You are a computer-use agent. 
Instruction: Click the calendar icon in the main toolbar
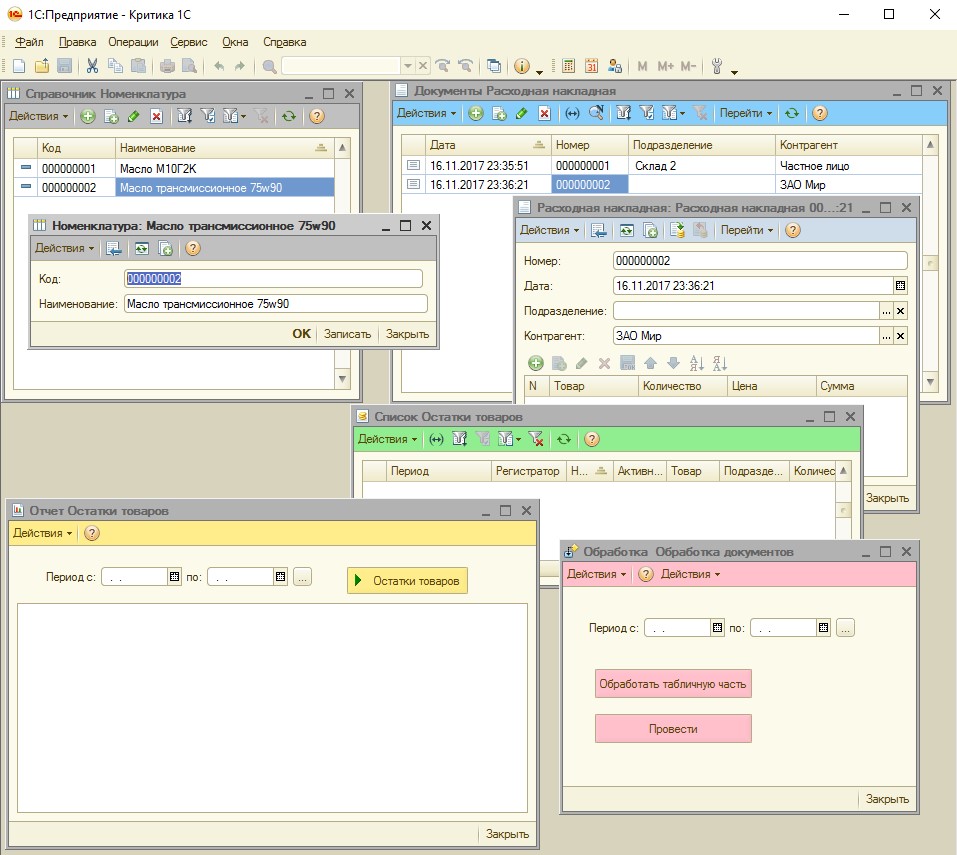(591, 66)
